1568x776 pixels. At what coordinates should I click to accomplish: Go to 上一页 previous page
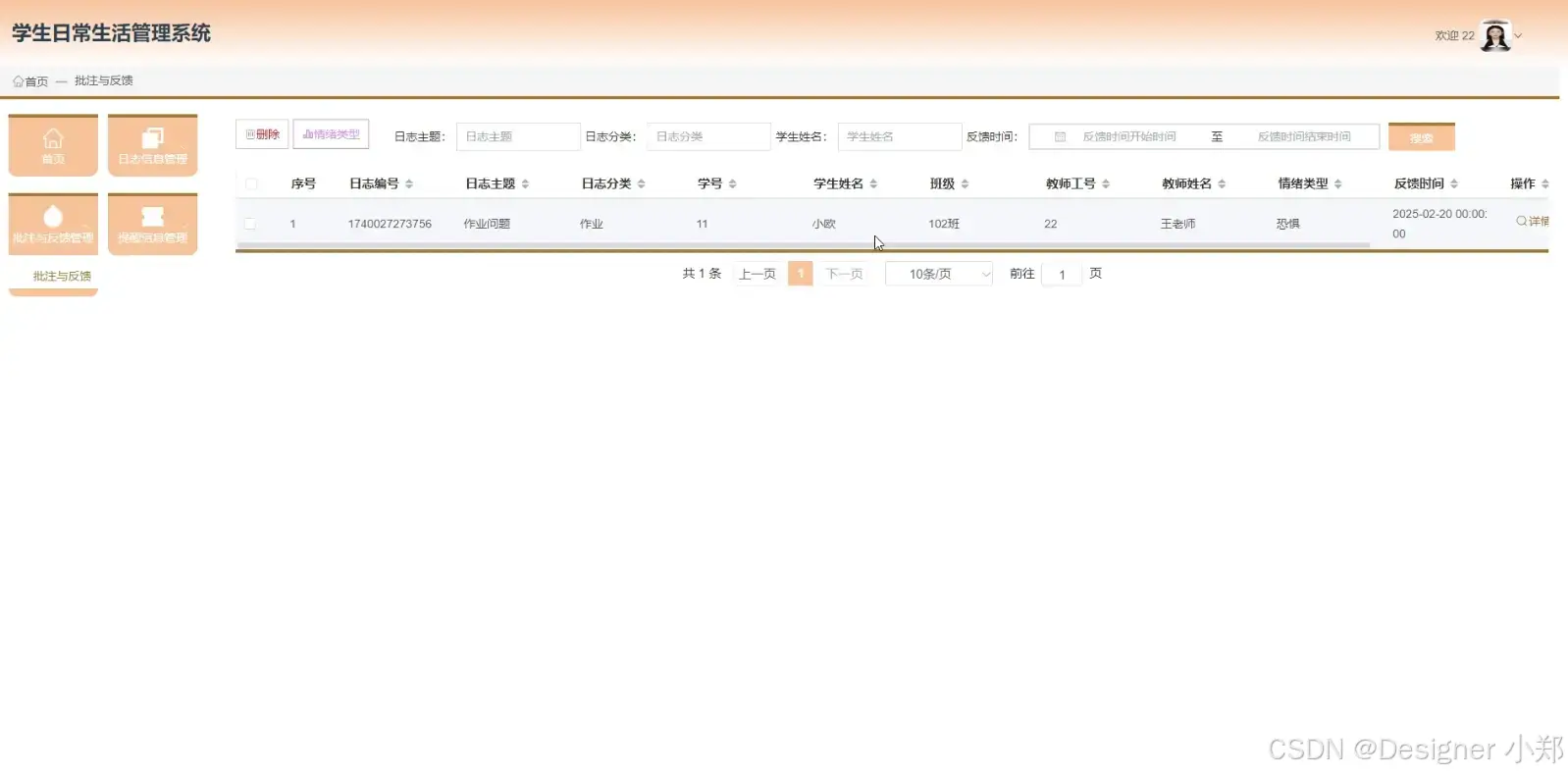click(757, 274)
